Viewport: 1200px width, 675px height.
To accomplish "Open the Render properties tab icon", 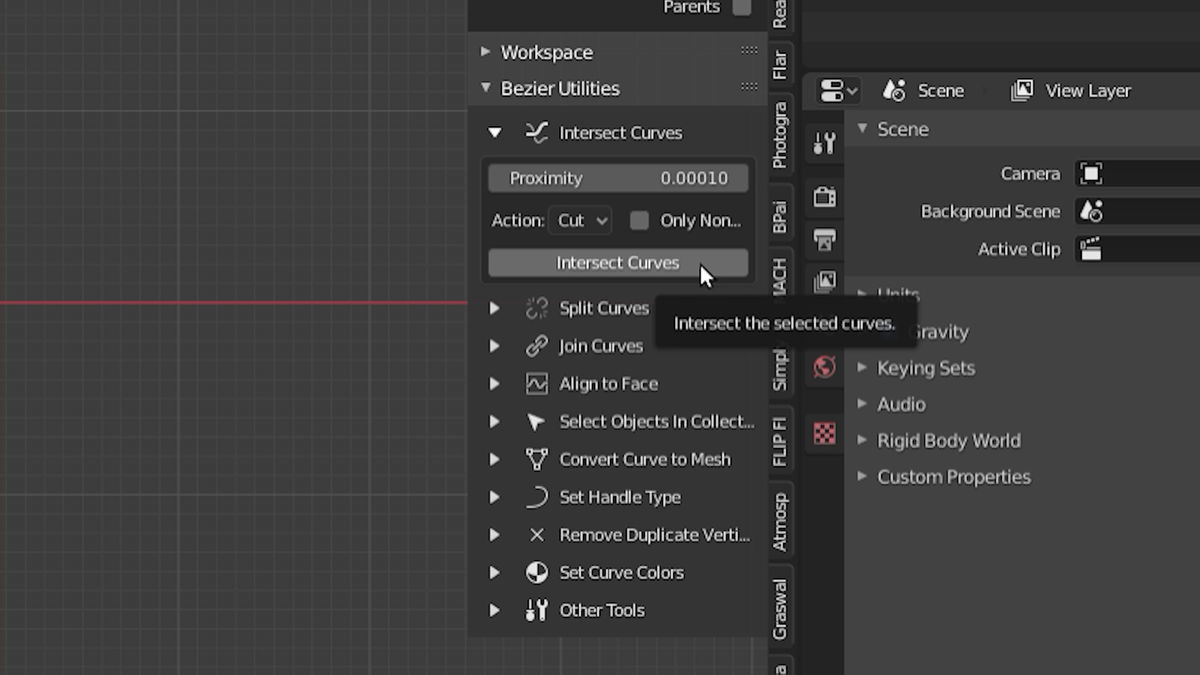I will (x=824, y=197).
